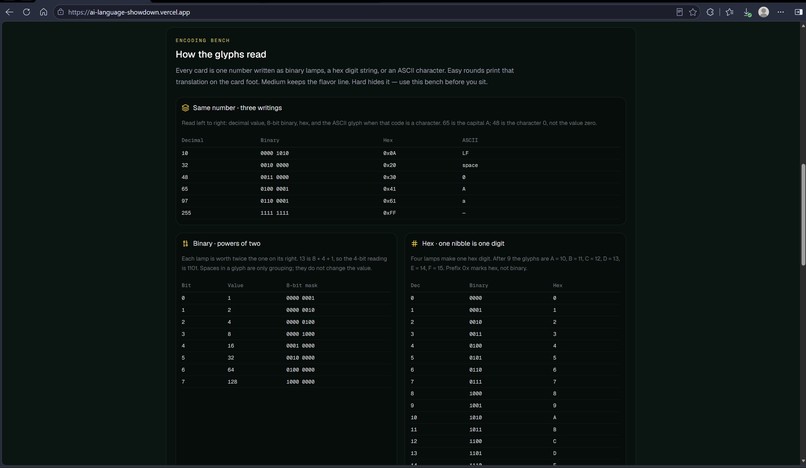Select the '1001' cell in Hex table
The height and width of the screenshot is (468, 806).
tap(475, 406)
